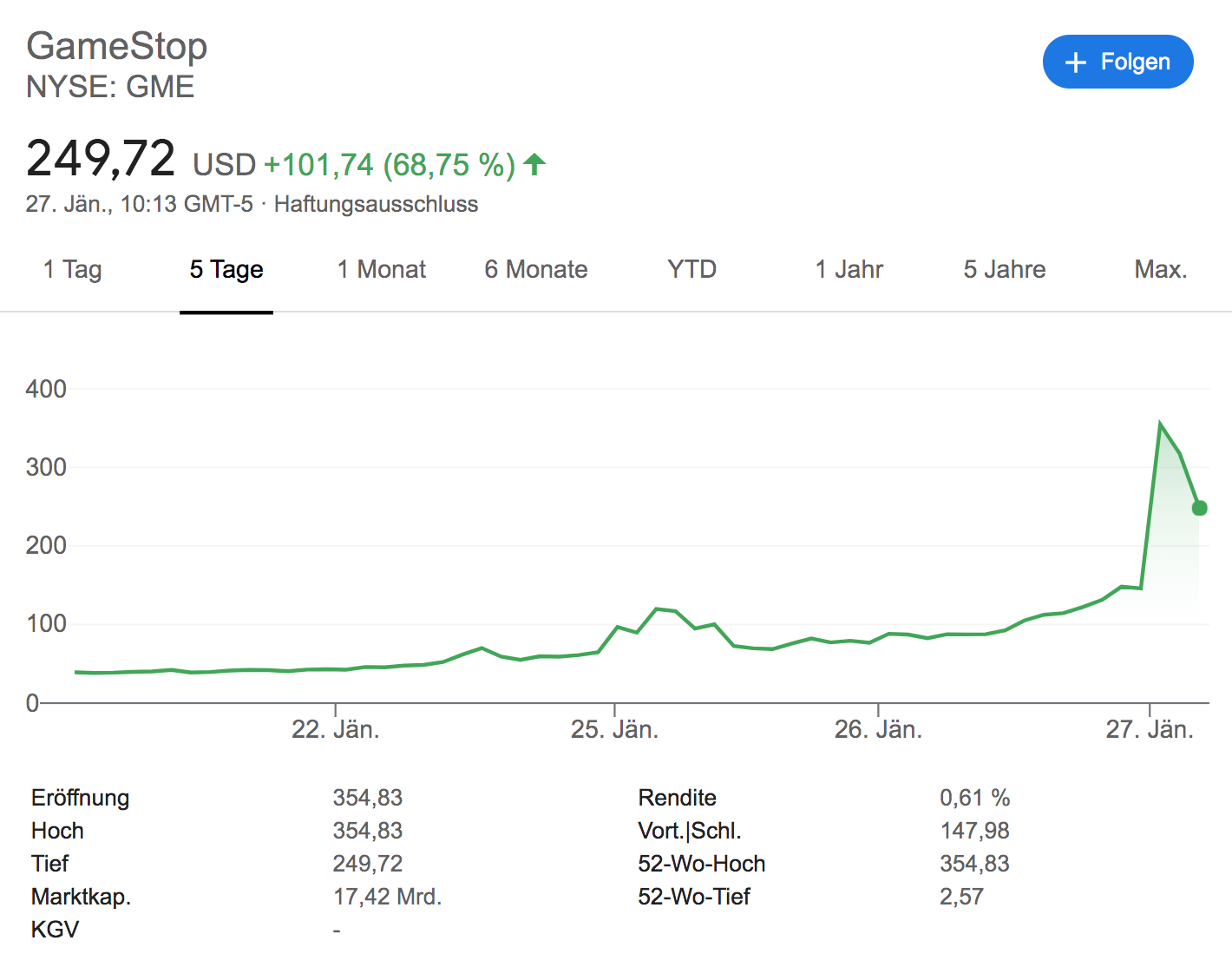Image resolution: width=1232 pixels, height=967 pixels.
Task: Select the YTD range tab
Action: [x=691, y=270]
